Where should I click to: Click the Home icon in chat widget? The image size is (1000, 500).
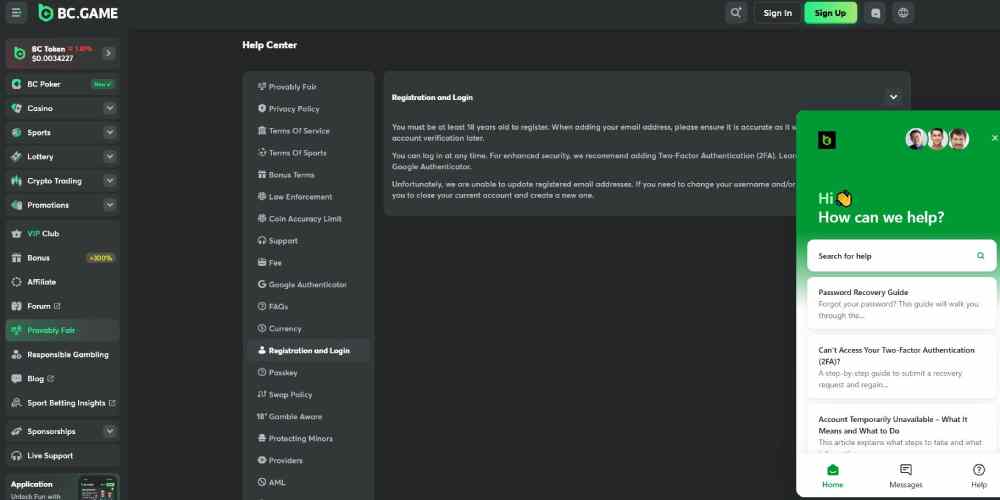(832, 475)
